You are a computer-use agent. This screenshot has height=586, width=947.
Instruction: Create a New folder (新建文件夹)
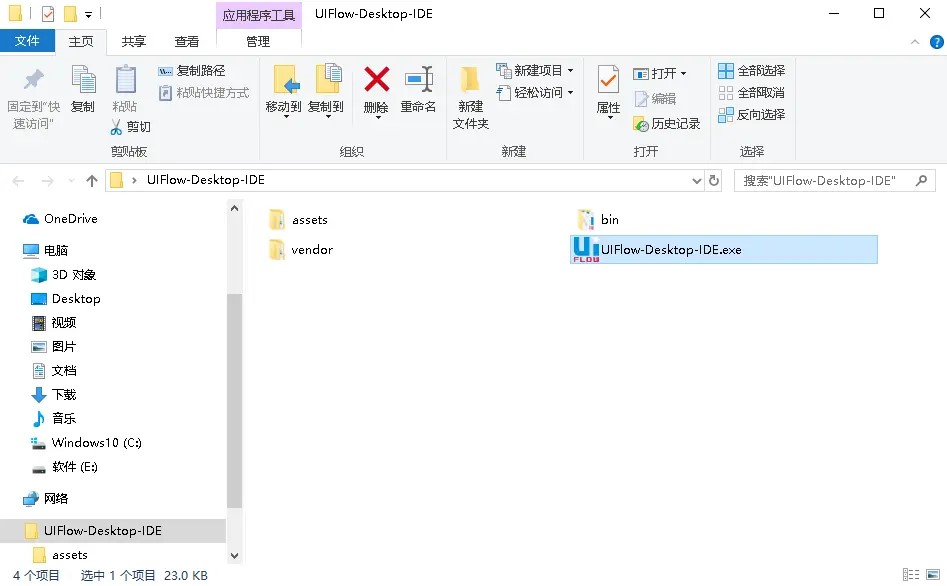pos(470,98)
